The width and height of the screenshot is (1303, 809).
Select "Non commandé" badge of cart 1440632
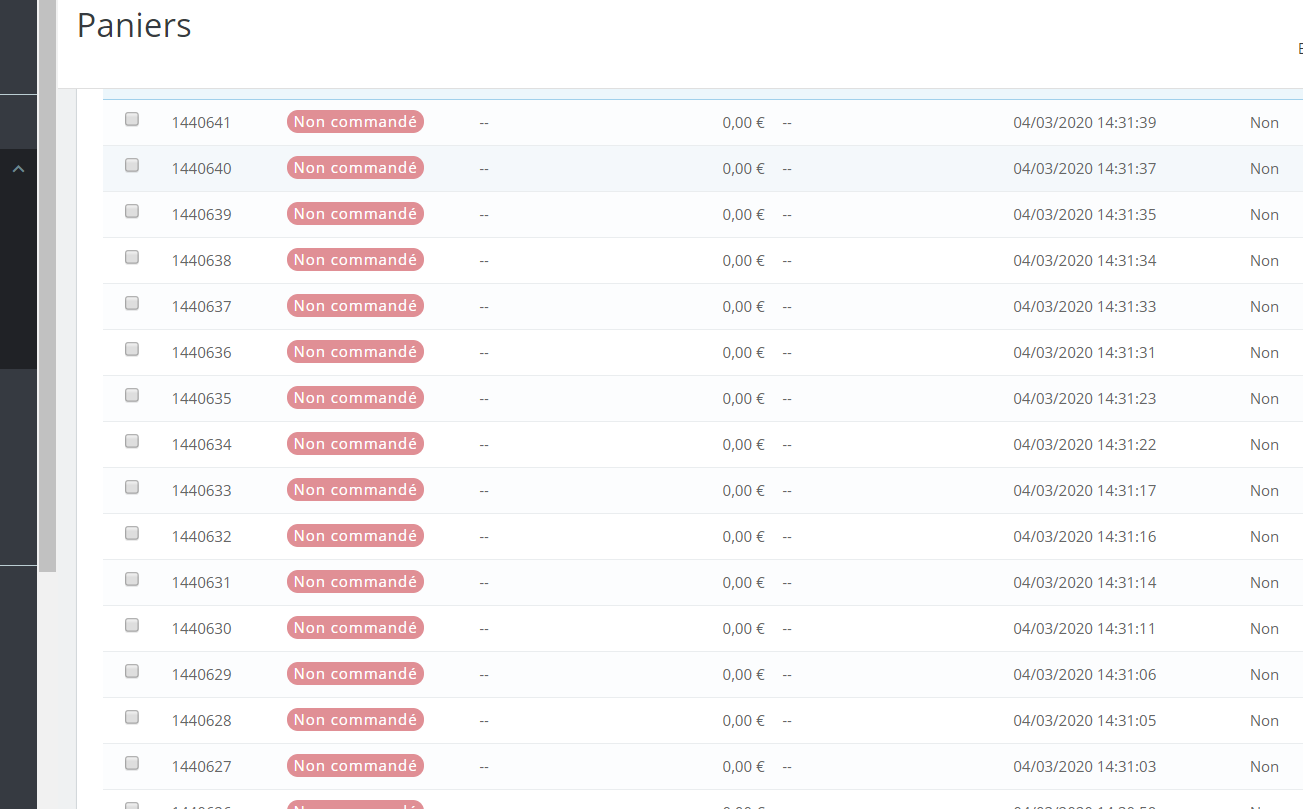(355, 536)
